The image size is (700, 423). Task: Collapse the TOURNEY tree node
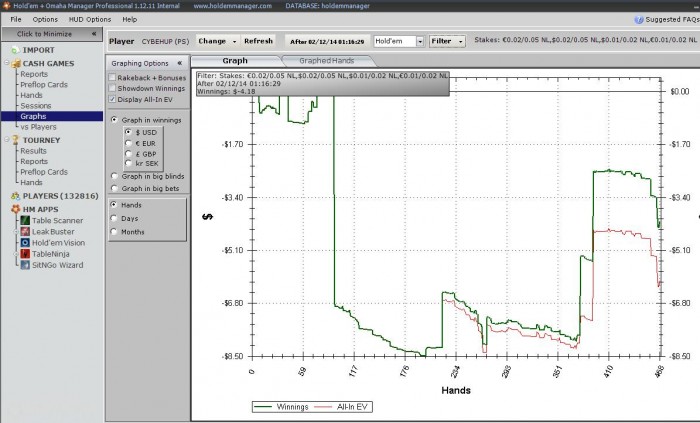click(7, 139)
